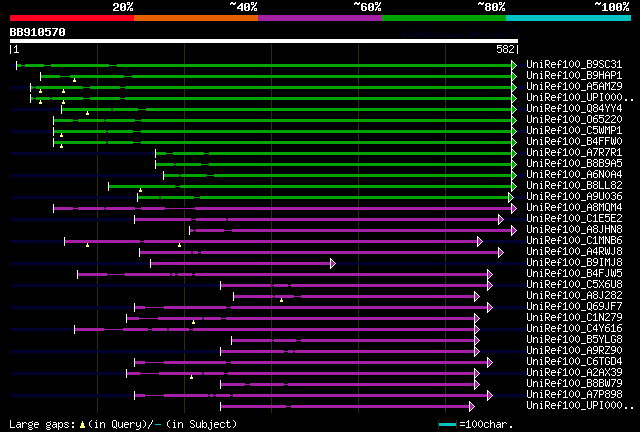Select the UniRef100_C4Y616 label
Image resolution: width=640 pixels, height=432 pixels.
click(574, 329)
